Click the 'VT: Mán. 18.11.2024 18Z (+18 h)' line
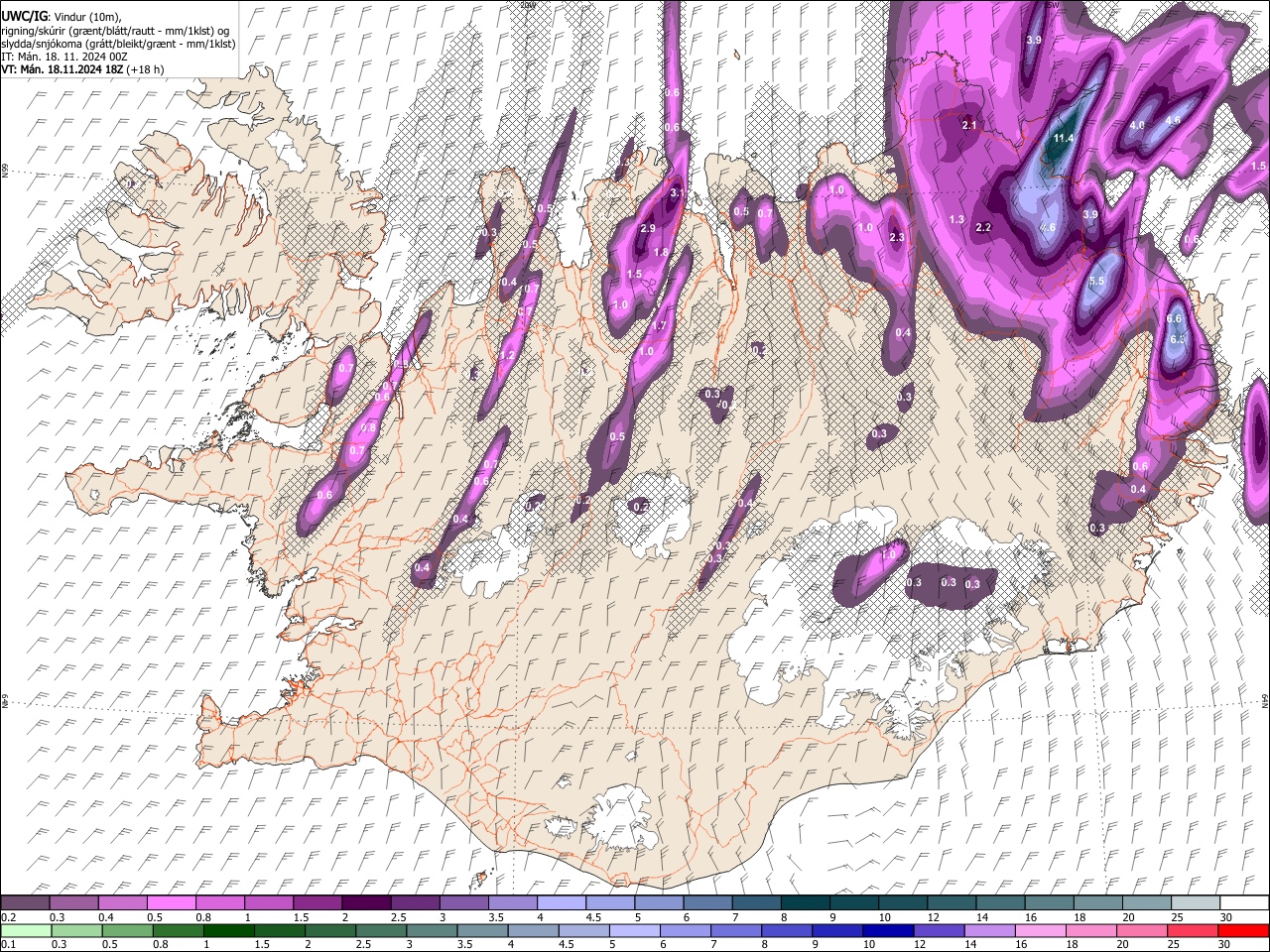 pyautogui.click(x=82, y=69)
